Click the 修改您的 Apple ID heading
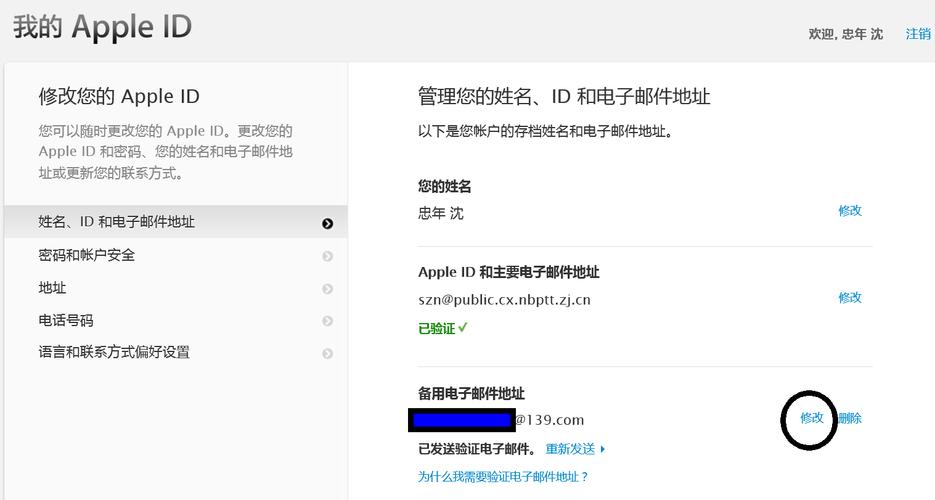The width and height of the screenshot is (935, 500). pyautogui.click(x=119, y=97)
